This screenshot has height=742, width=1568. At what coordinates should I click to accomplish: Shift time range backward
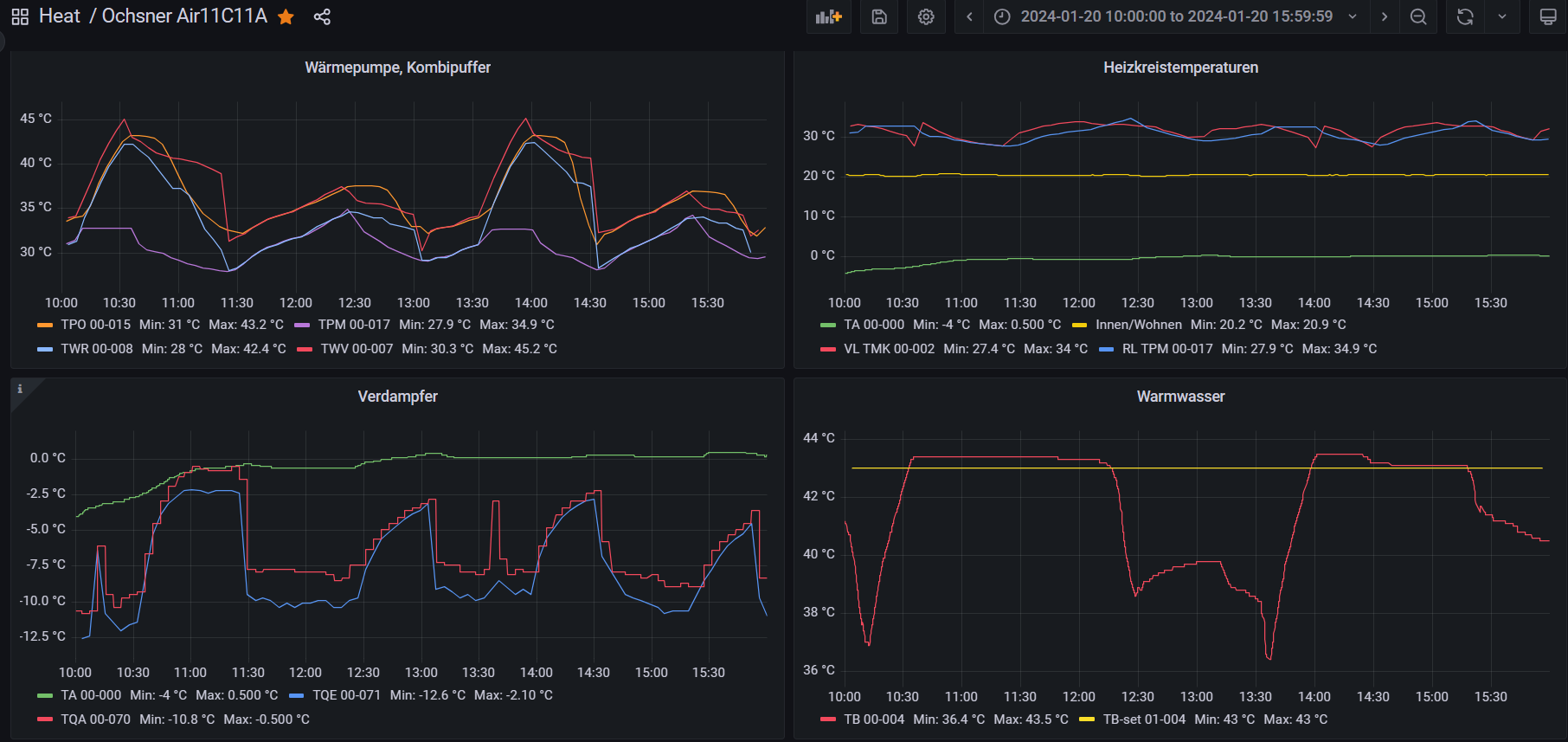[x=969, y=16]
